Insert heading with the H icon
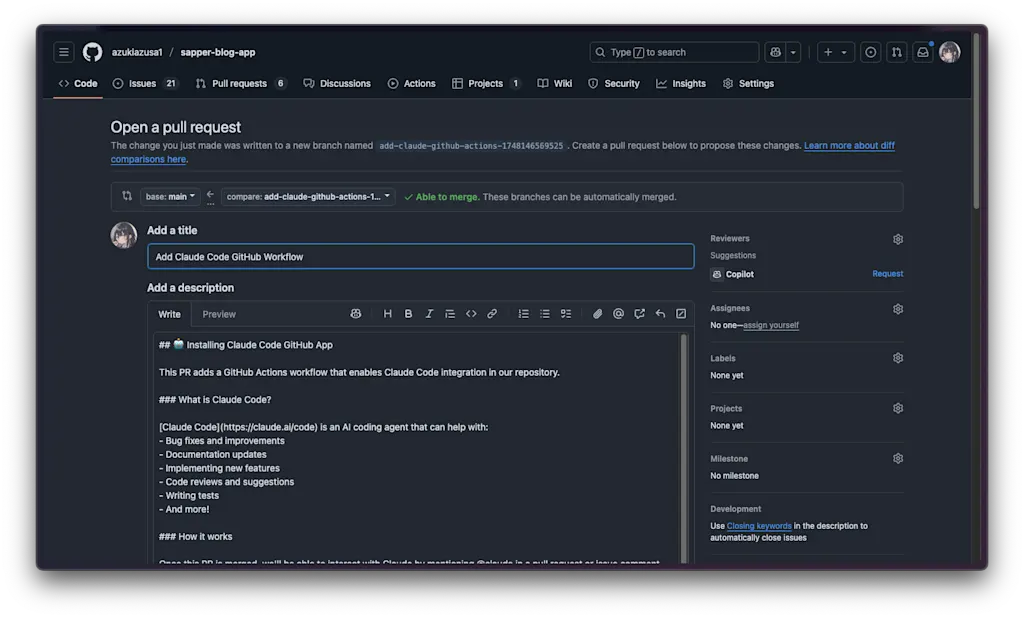This screenshot has width=1024, height=618. tap(387, 314)
